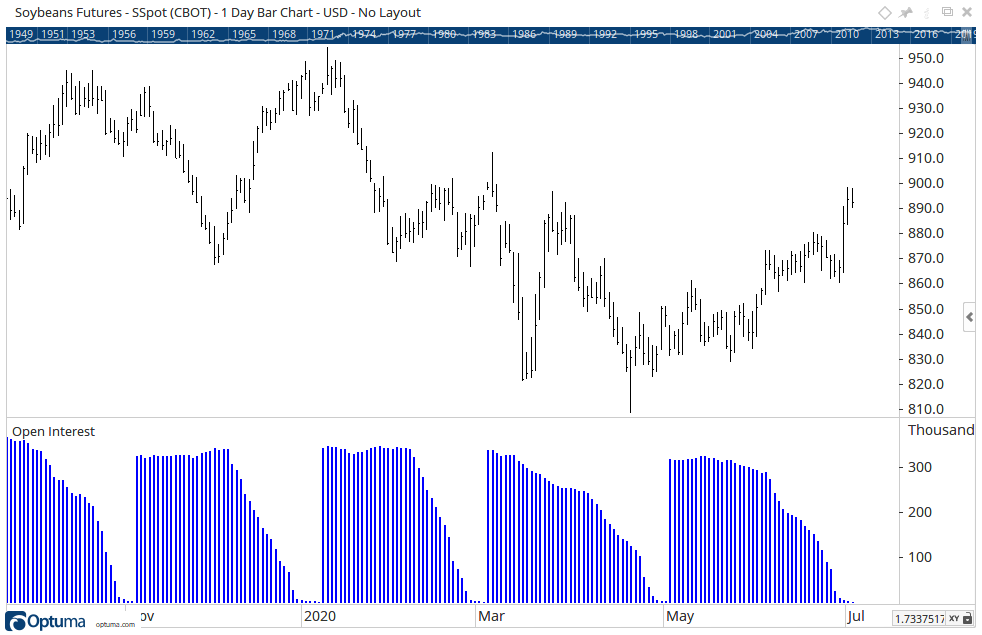Click the 2020 date axis label

click(x=320, y=616)
